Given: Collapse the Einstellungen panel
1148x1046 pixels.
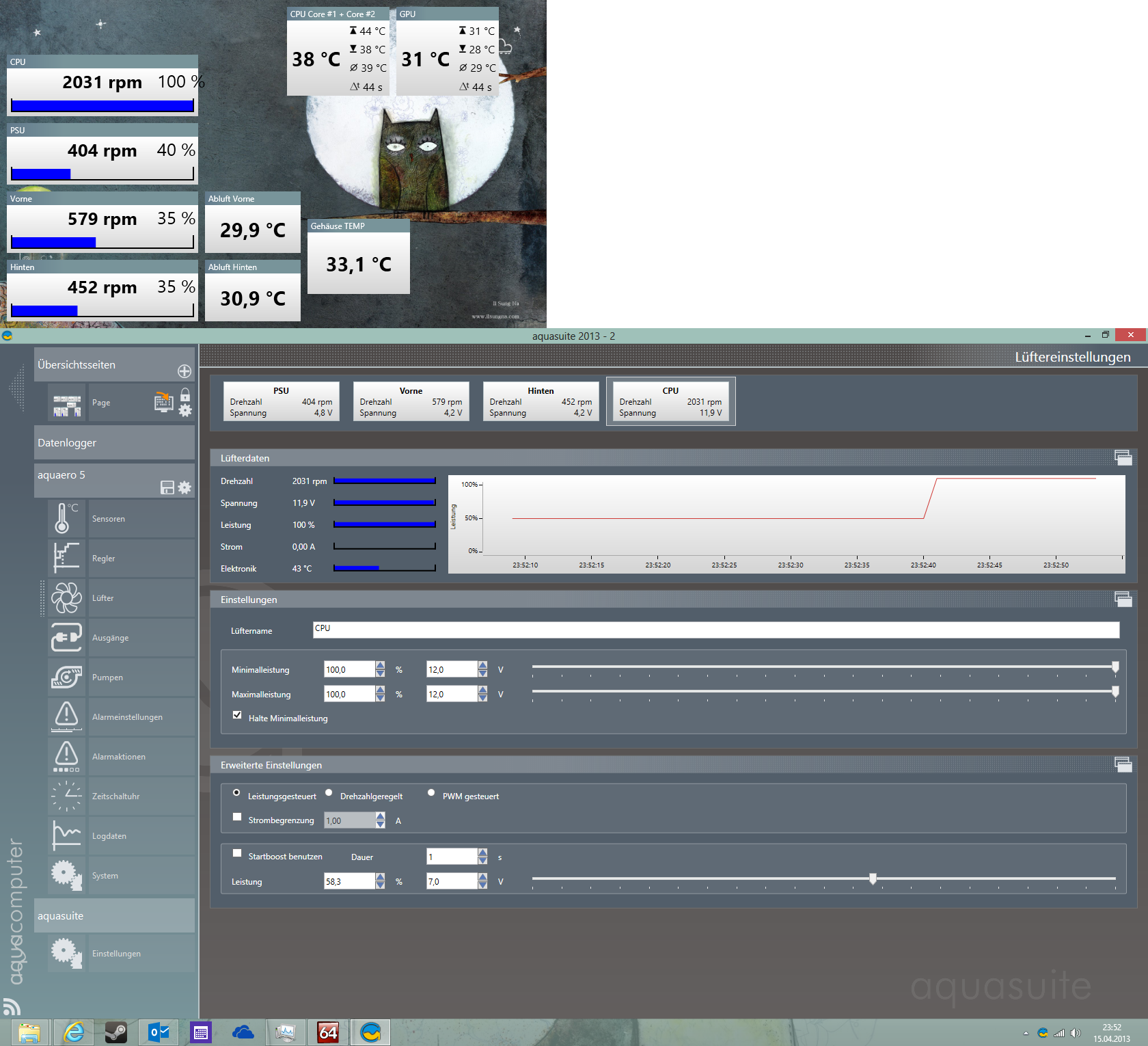Looking at the screenshot, I should (1123, 599).
